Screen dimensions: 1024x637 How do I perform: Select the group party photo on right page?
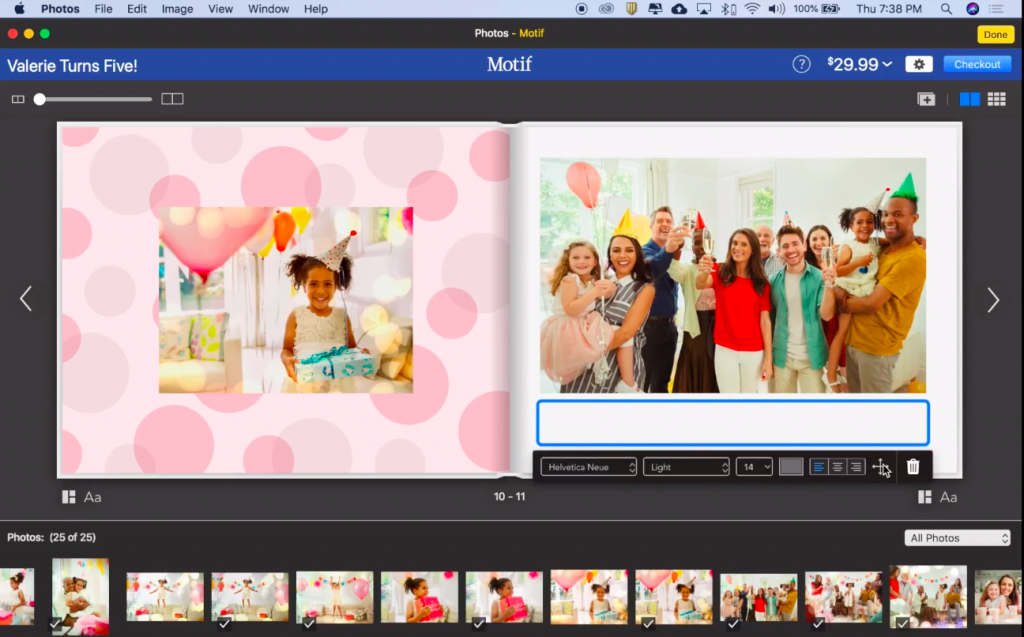click(733, 275)
